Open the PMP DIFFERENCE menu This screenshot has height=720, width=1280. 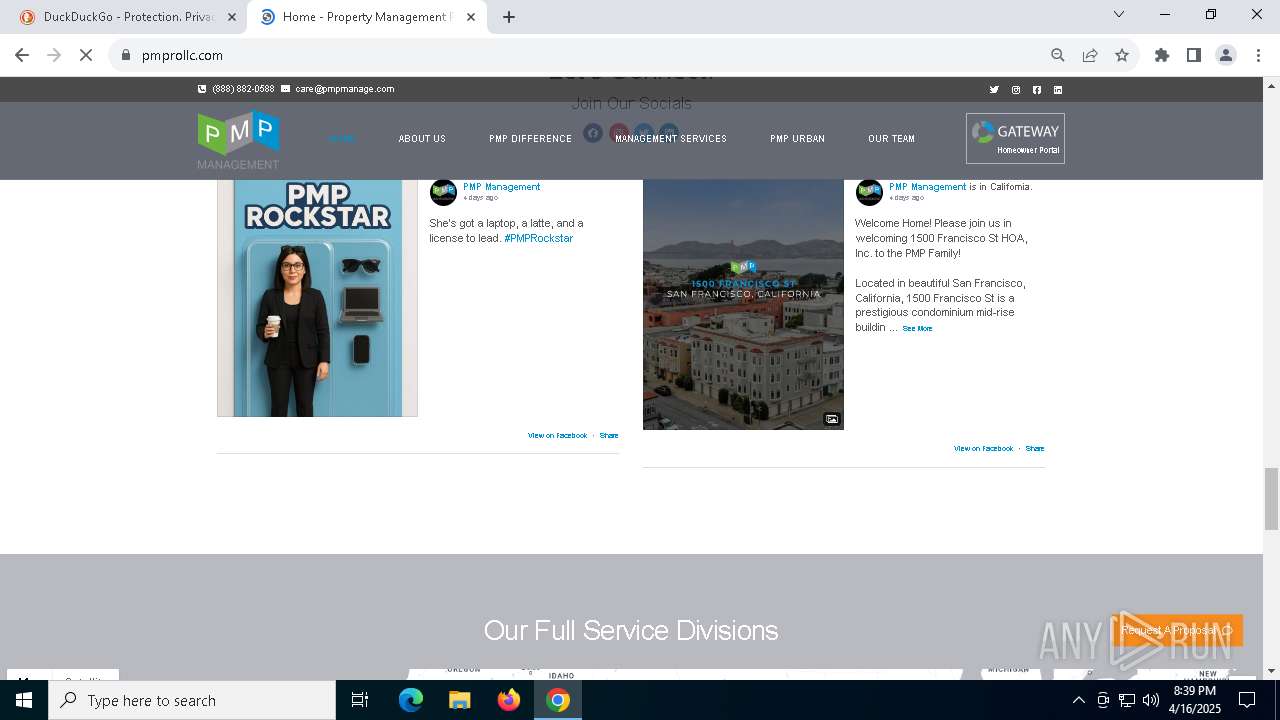click(x=530, y=139)
